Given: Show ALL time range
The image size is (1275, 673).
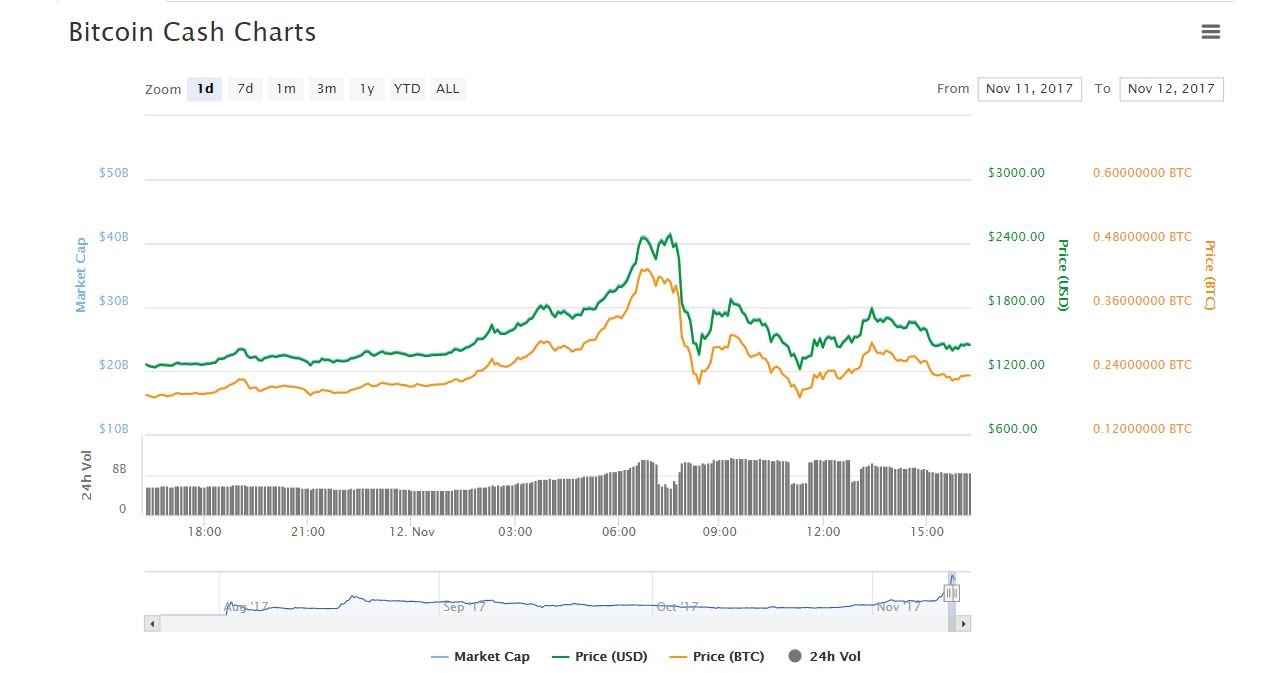Looking at the screenshot, I should coord(448,89).
